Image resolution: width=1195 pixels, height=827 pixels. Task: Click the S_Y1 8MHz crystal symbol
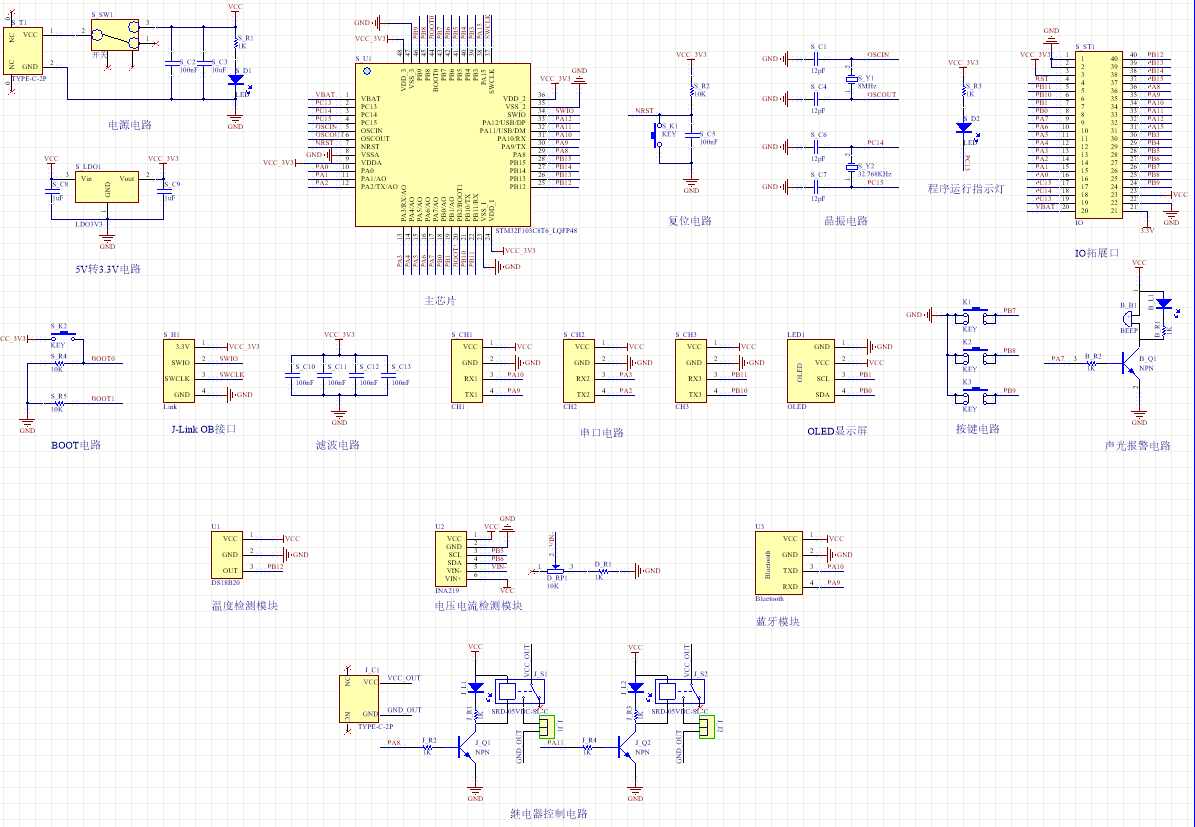(x=851, y=79)
